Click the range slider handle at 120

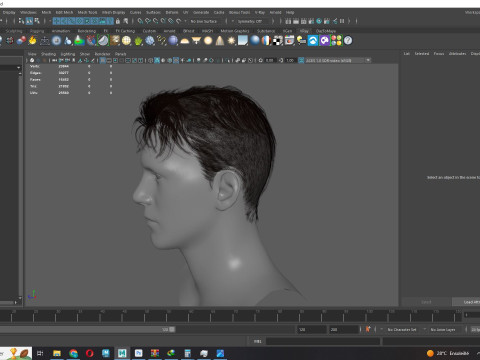coord(172,329)
